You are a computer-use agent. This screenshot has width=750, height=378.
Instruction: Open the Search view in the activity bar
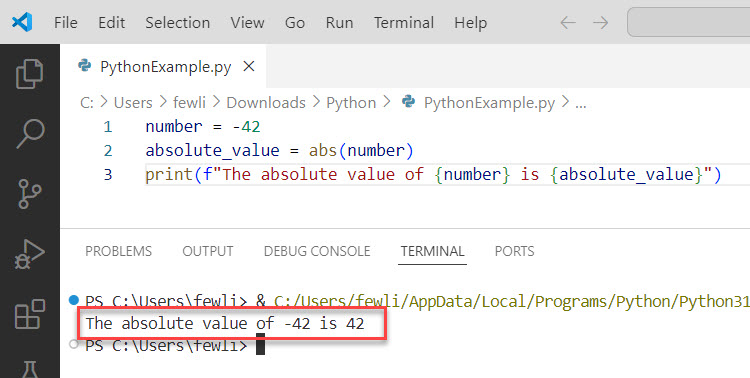30,133
